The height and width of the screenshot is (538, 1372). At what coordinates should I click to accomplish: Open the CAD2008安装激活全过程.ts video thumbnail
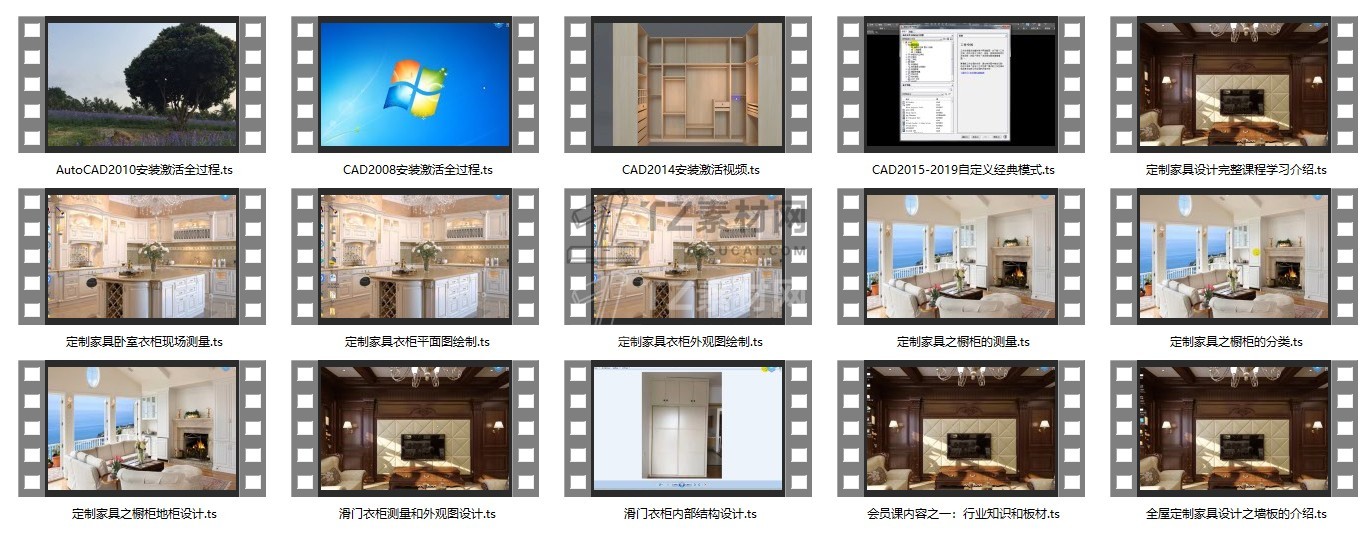415,85
